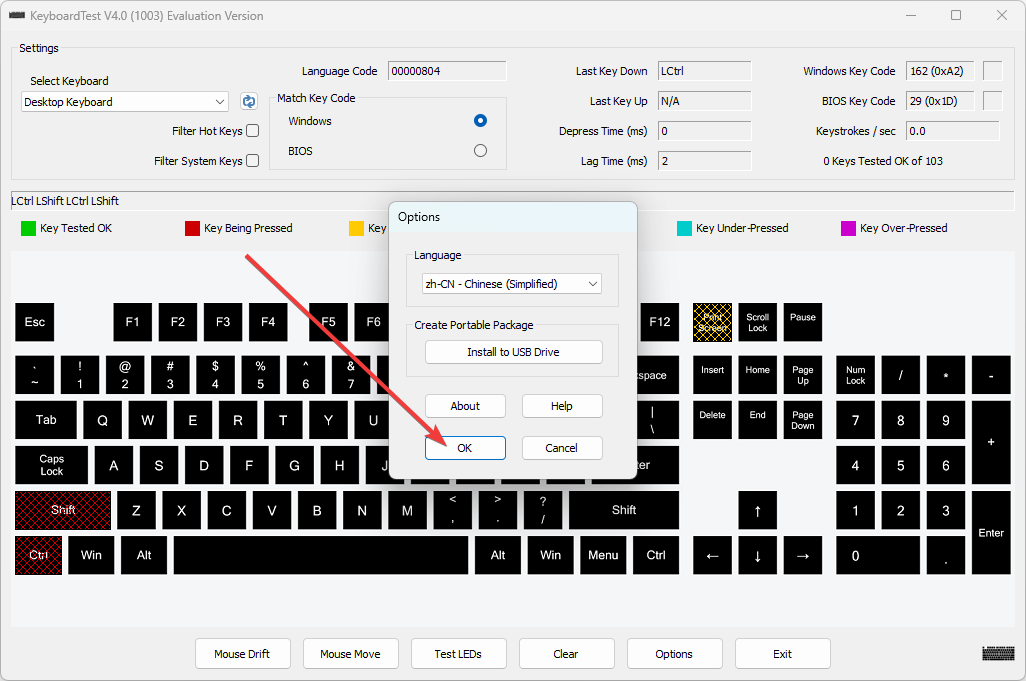This screenshot has height=681, width=1026.
Task: Click the hatched Print Screen key
Action: (x=711, y=321)
